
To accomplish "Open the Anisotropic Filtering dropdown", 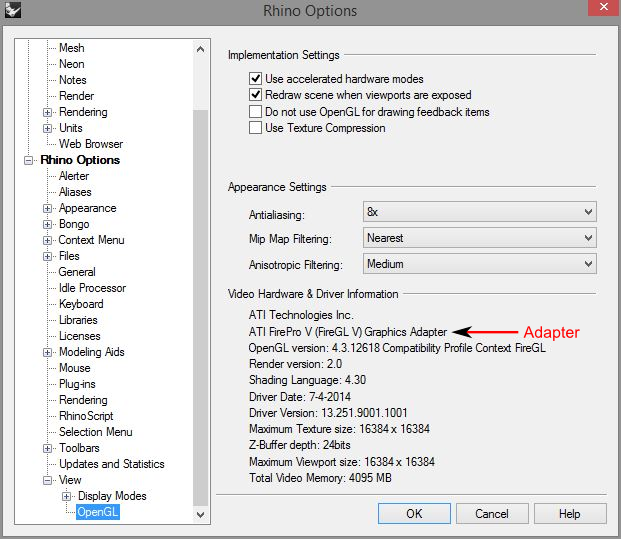I will 479,264.
